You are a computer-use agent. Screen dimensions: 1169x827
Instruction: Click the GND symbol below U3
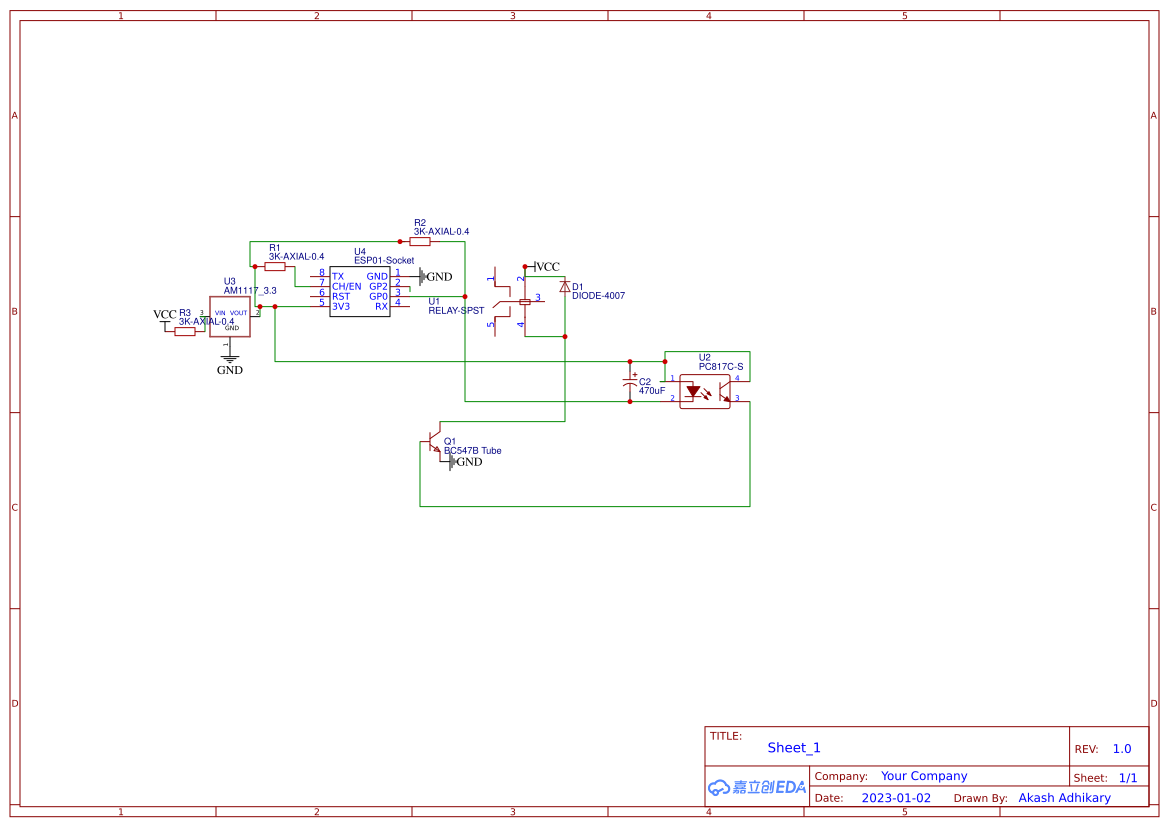click(x=229, y=357)
